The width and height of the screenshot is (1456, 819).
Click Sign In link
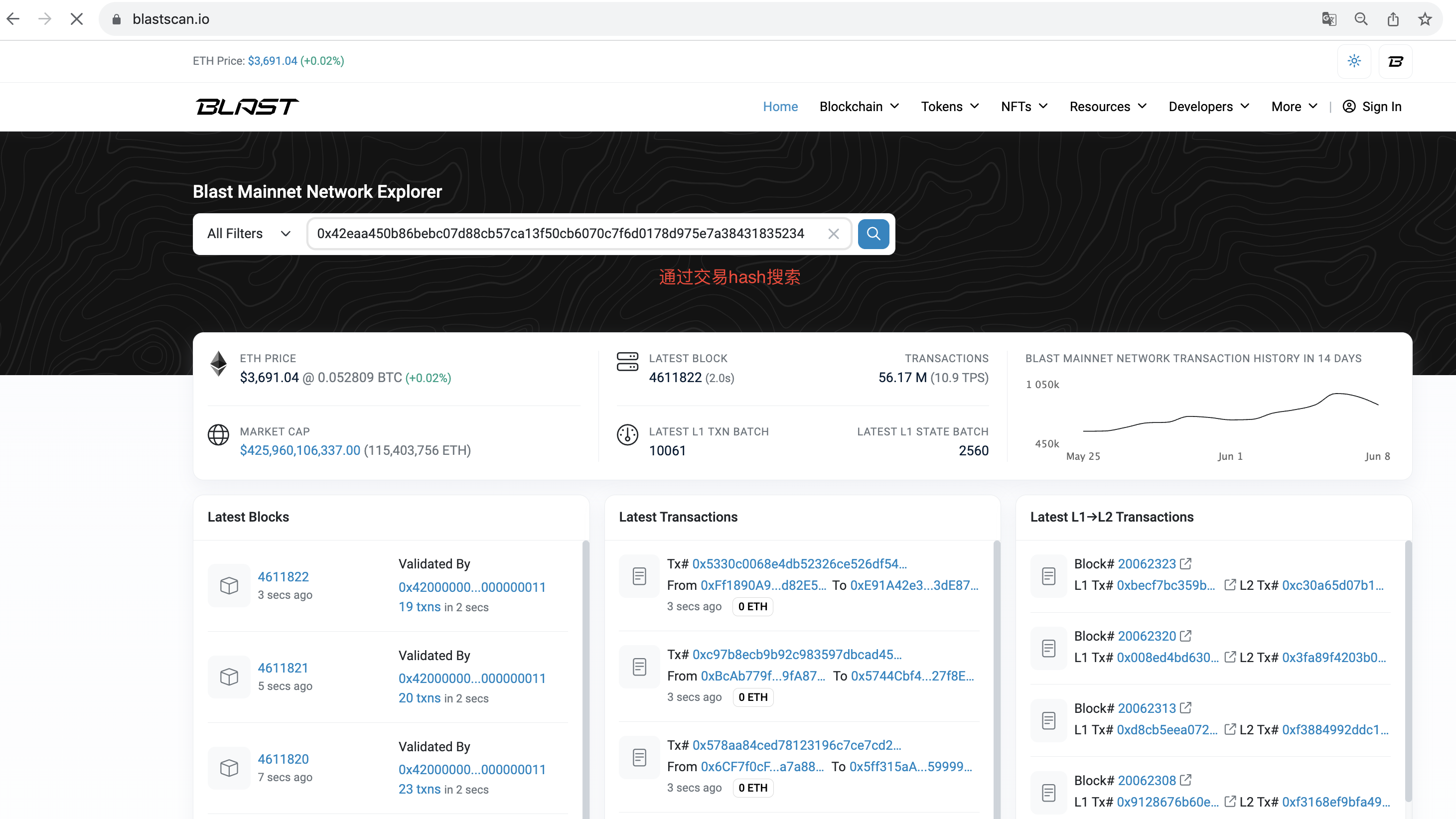tap(1372, 106)
